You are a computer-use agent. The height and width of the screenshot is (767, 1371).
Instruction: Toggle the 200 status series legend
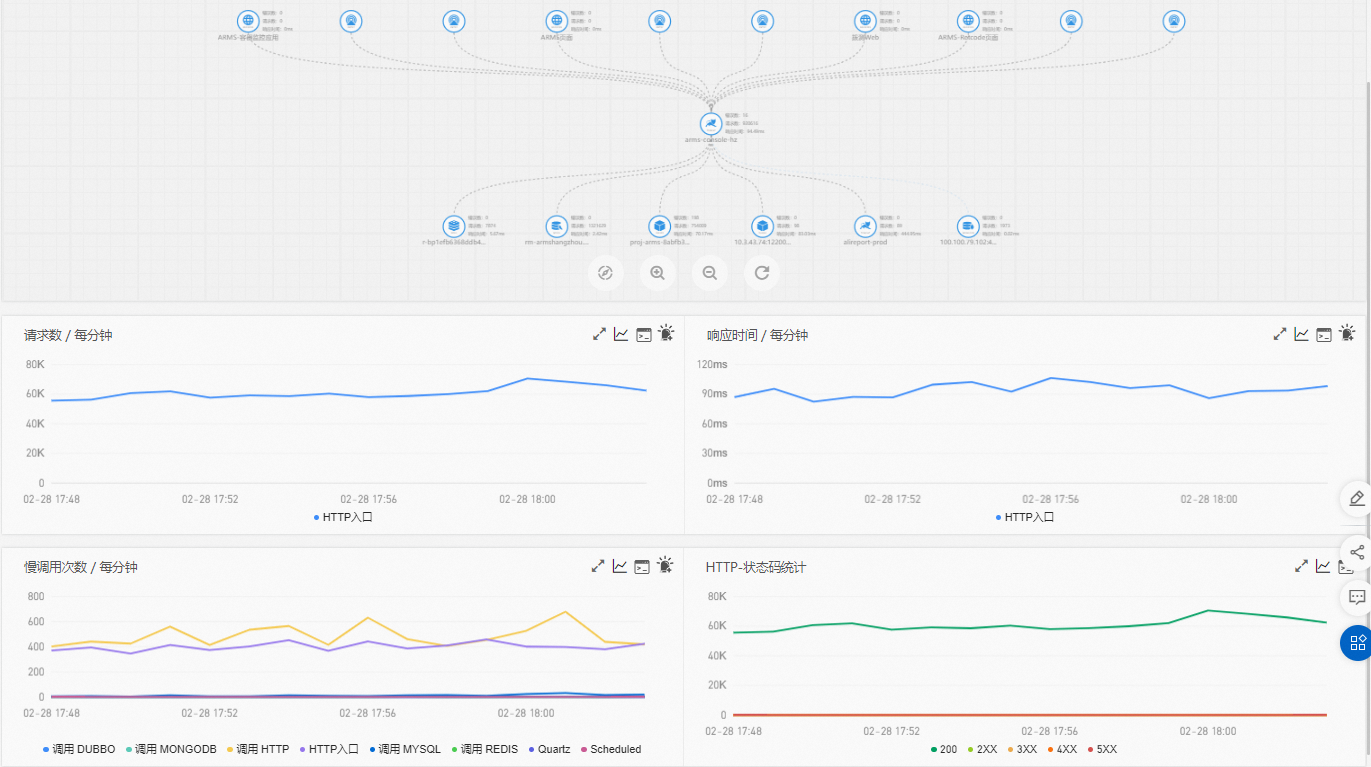pyautogui.click(x=943, y=749)
